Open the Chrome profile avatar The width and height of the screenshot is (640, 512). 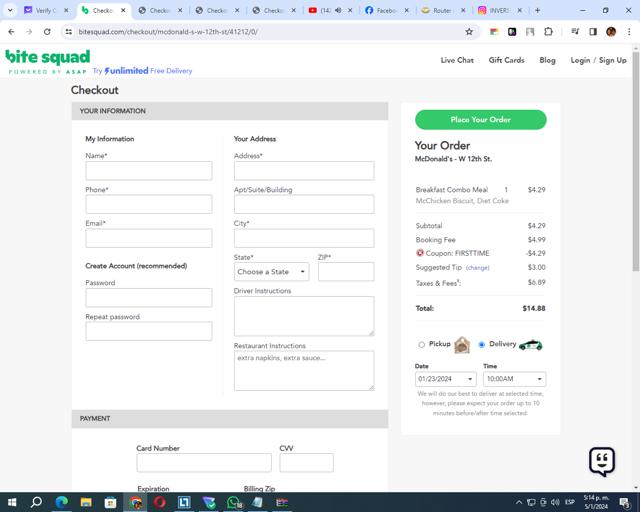pos(611,31)
